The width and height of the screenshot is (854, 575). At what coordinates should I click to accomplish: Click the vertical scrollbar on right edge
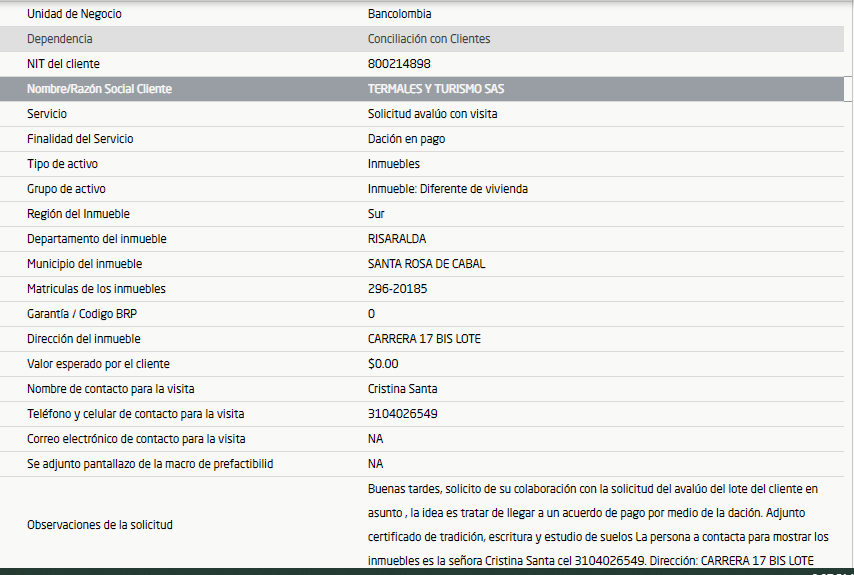coord(849,300)
